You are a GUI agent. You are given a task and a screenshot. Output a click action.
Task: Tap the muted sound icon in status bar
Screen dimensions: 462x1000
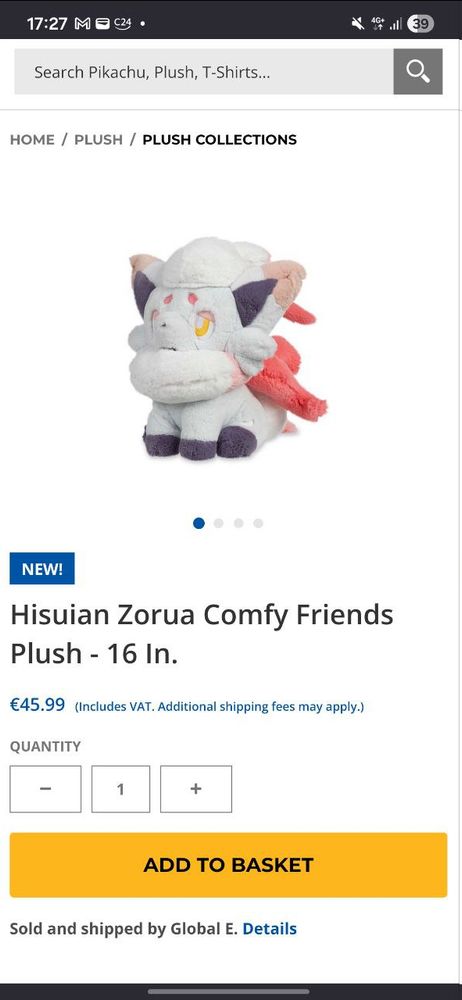coord(357,24)
